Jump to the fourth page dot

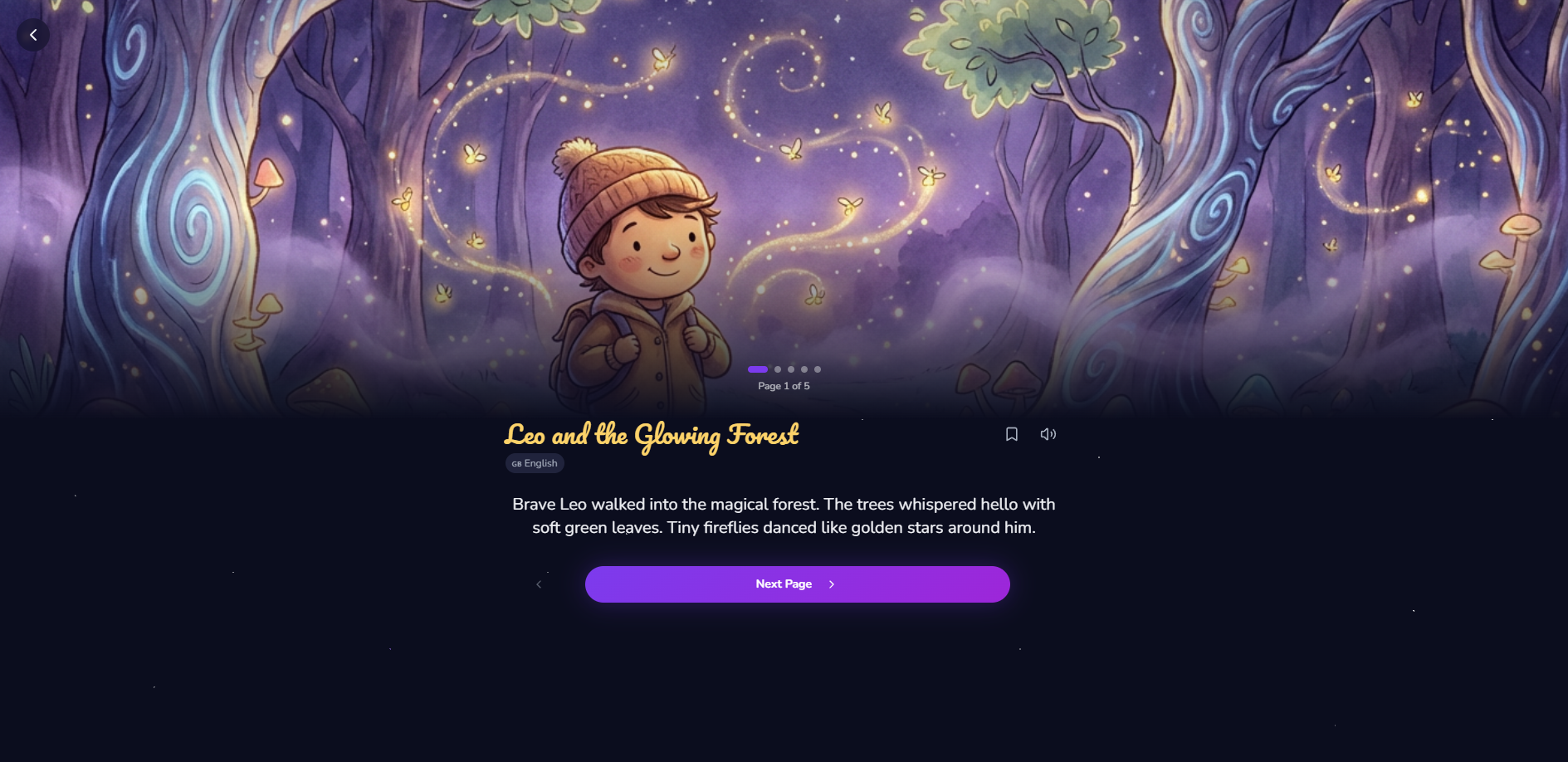point(804,369)
